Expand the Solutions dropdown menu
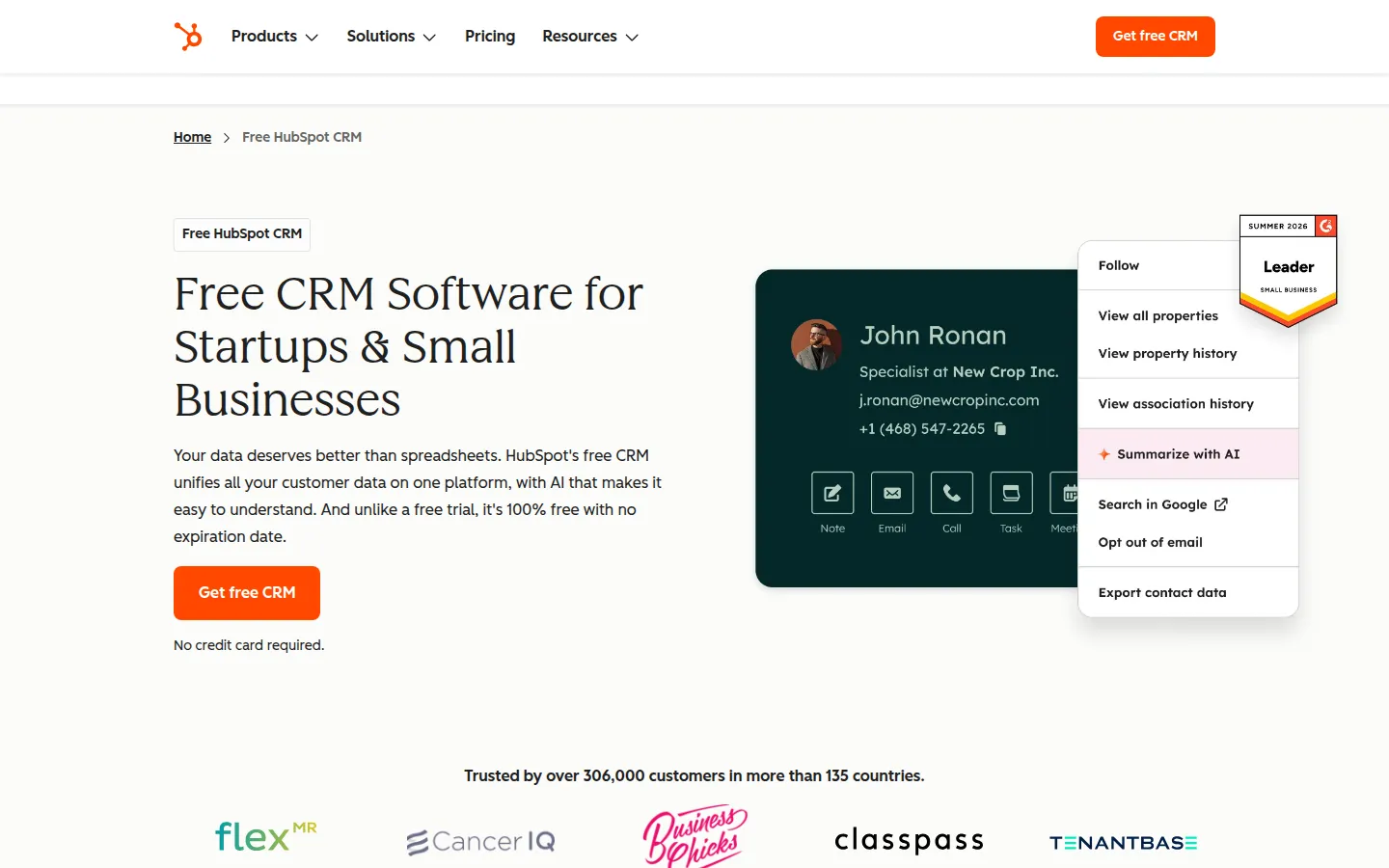 (x=392, y=37)
